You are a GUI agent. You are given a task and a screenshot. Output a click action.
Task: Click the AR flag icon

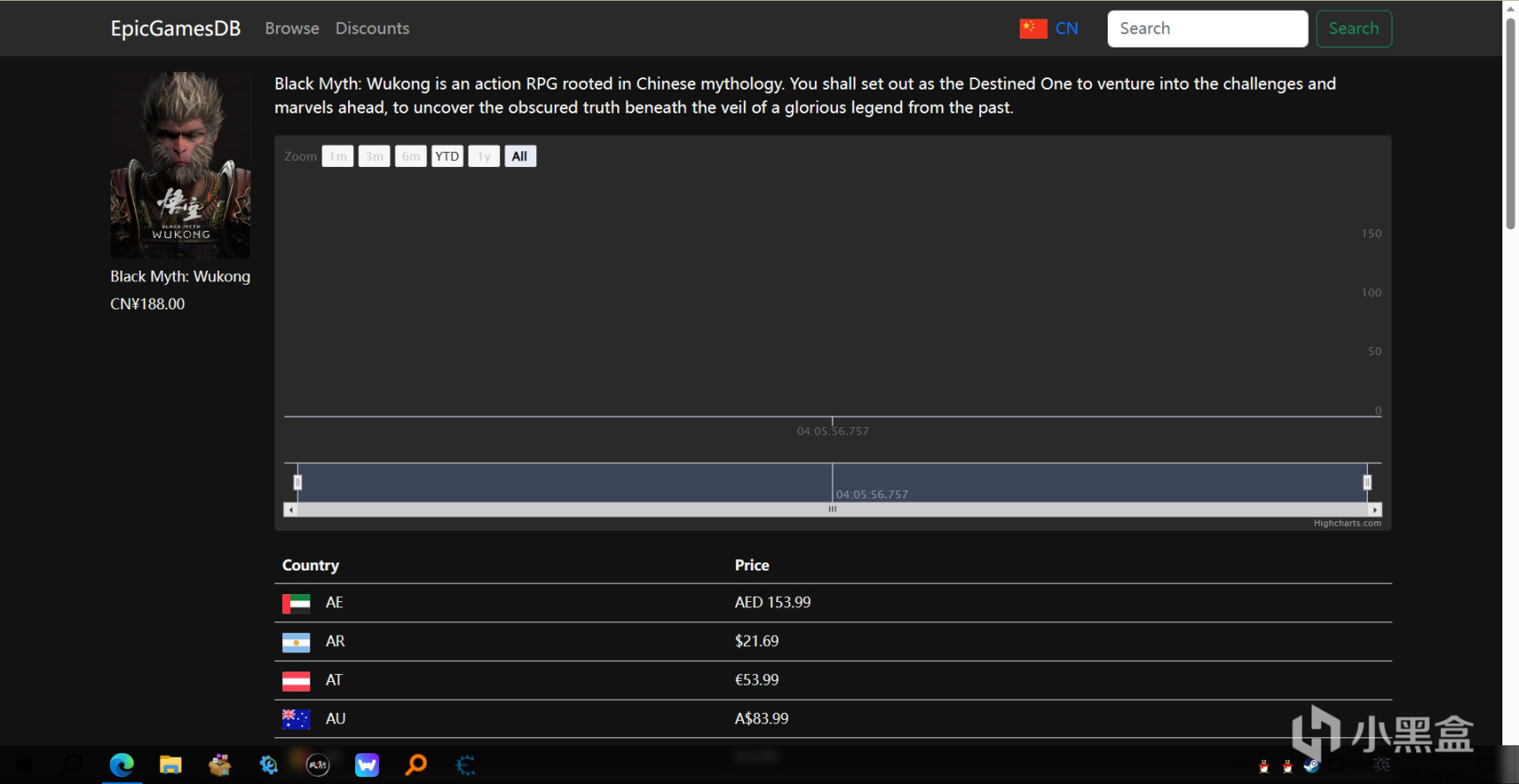[x=296, y=642]
